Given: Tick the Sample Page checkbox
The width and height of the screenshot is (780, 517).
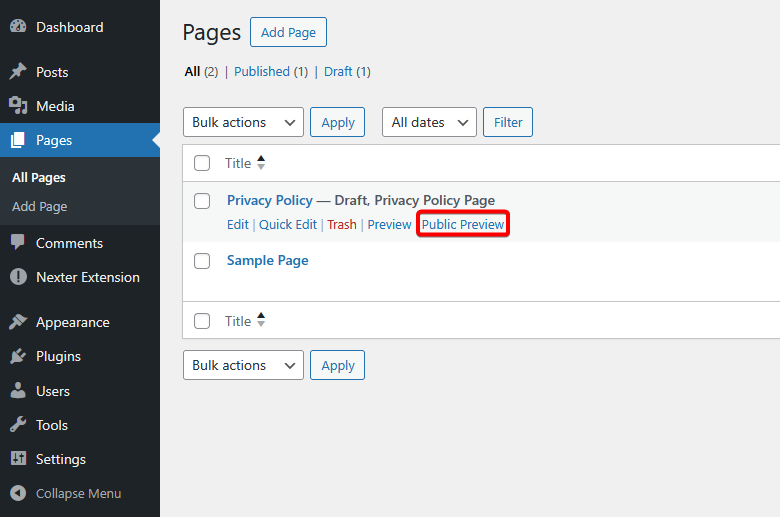Looking at the screenshot, I should pos(202,261).
